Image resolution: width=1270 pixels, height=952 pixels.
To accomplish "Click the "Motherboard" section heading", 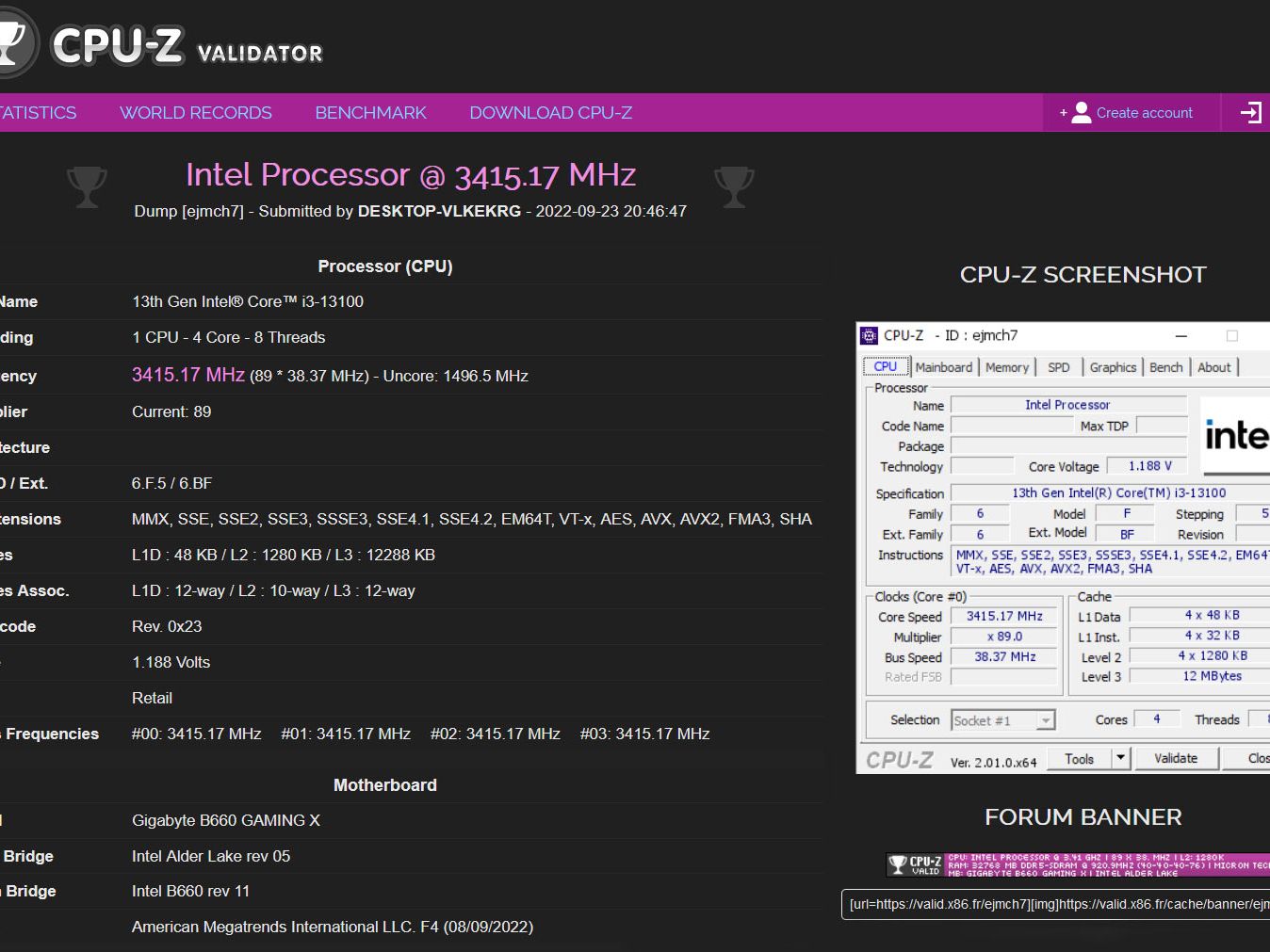I will 385,785.
